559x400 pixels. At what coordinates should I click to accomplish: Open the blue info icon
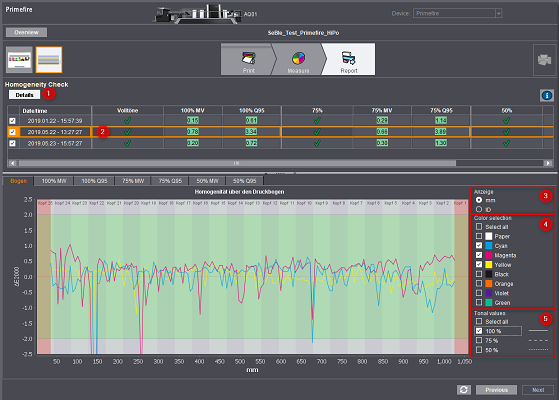(x=547, y=96)
